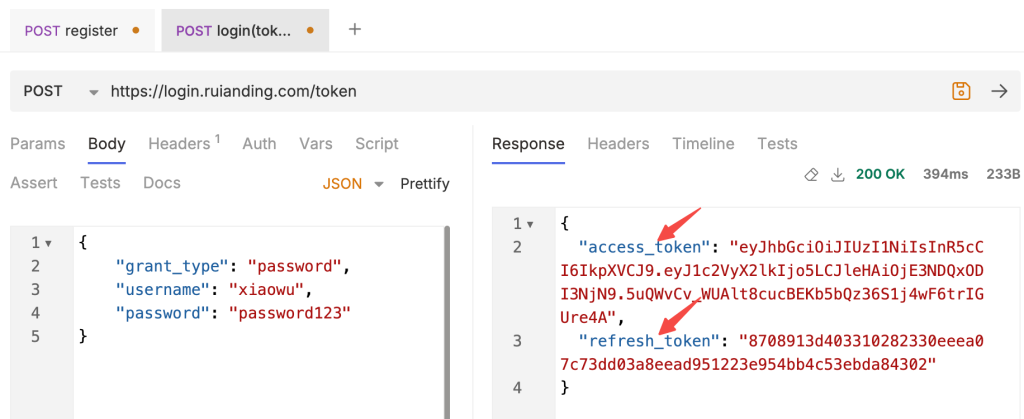Collapse the request body JSON at line 1
1024x419 pixels.
(x=49, y=243)
